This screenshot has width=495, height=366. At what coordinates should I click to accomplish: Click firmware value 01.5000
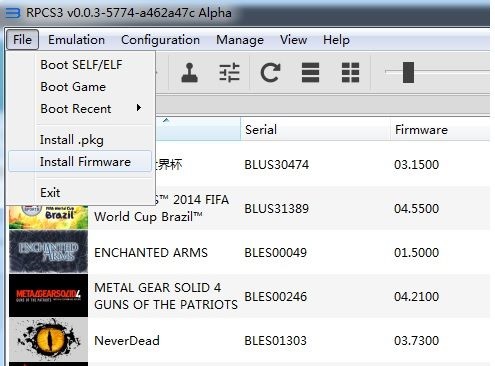[x=417, y=253]
